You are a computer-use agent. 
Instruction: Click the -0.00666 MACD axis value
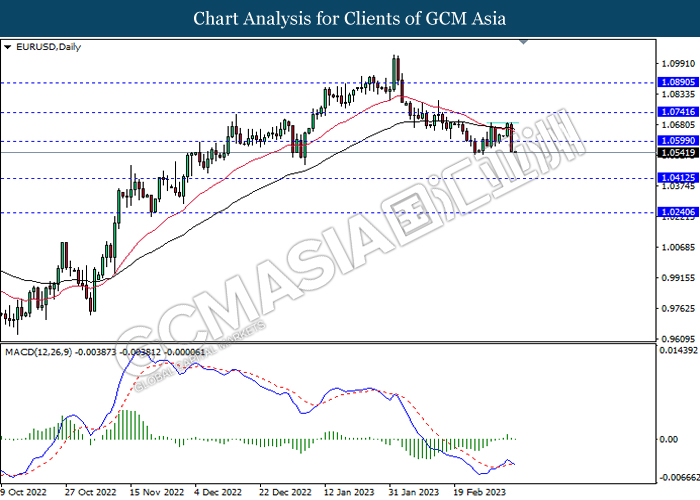(x=679, y=478)
